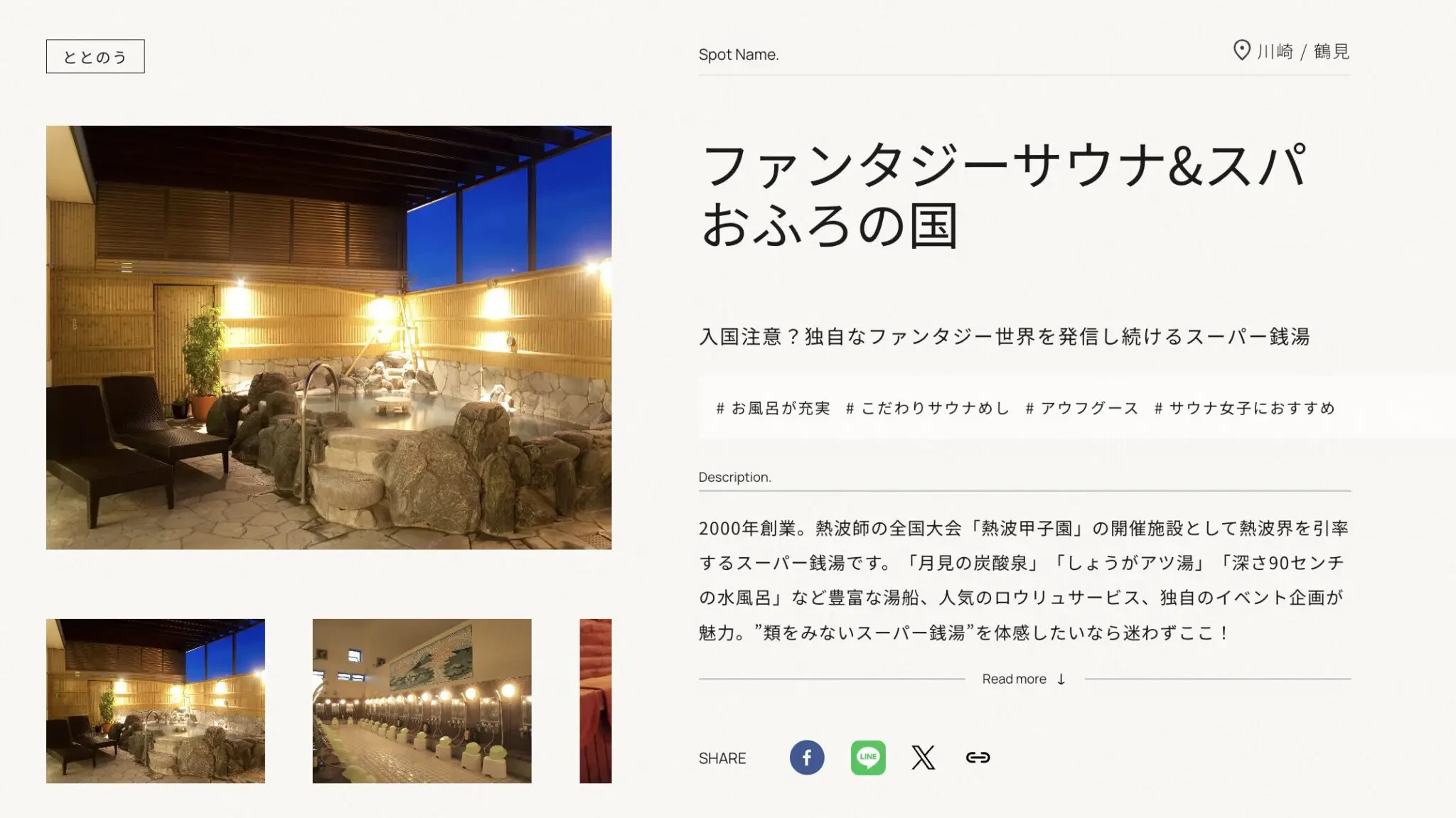Select the こだわりサウナめし hashtag
The height and width of the screenshot is (818, 1456).
[928, 408]
